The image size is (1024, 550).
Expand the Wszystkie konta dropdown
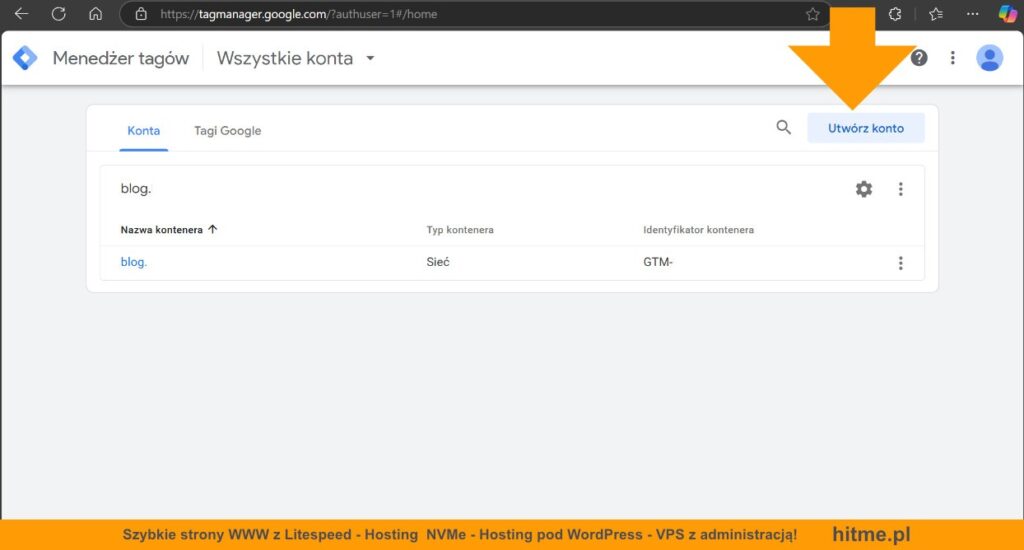[x=370, y=58]
